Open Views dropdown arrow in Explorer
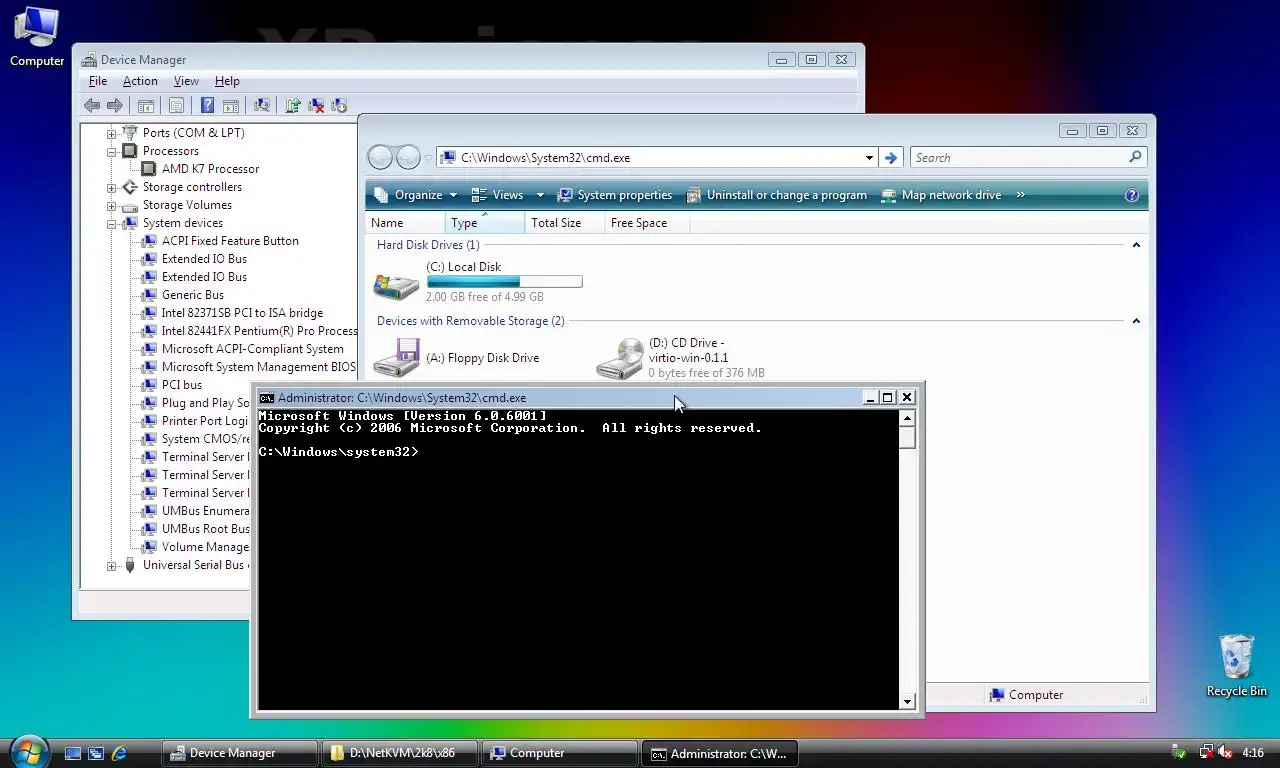Screen dimensions: 1280x768 540,195
